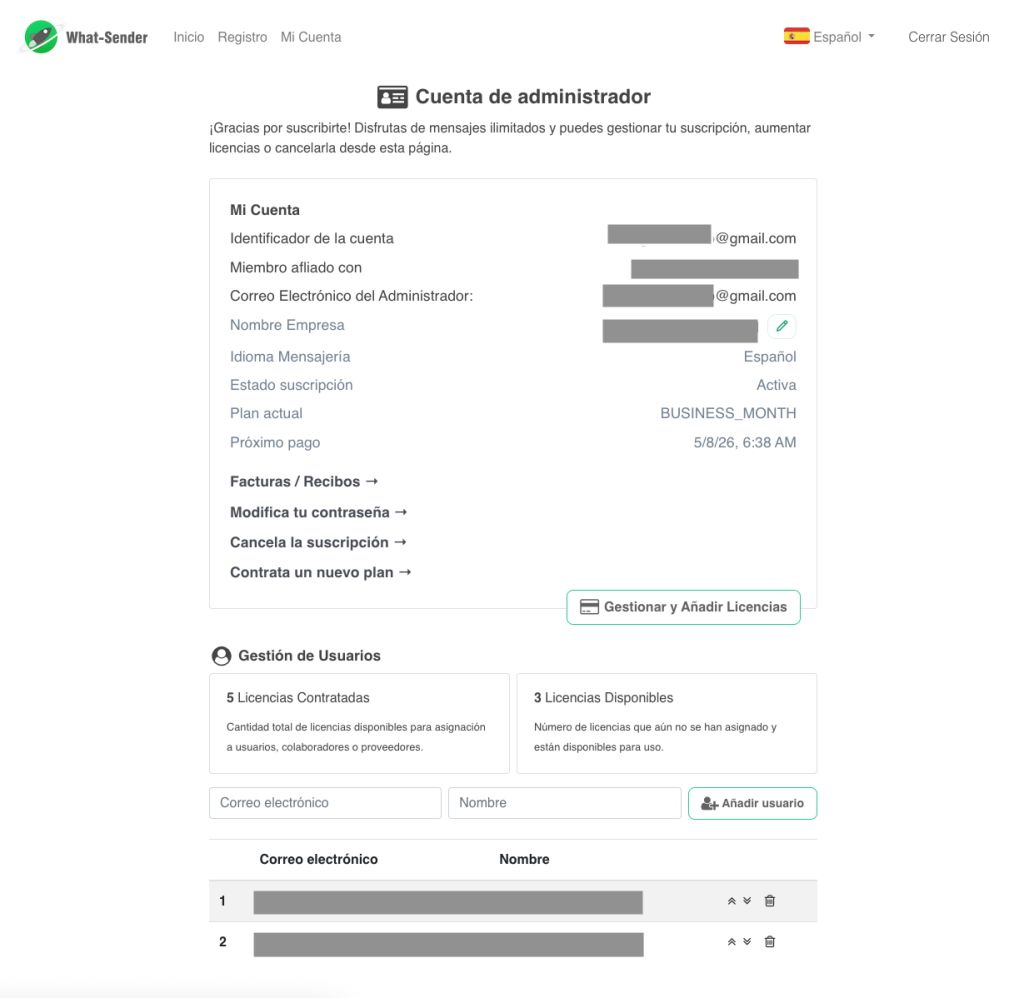
Task: Click the What-Sender rocket logo
Action: pos(41,37)
